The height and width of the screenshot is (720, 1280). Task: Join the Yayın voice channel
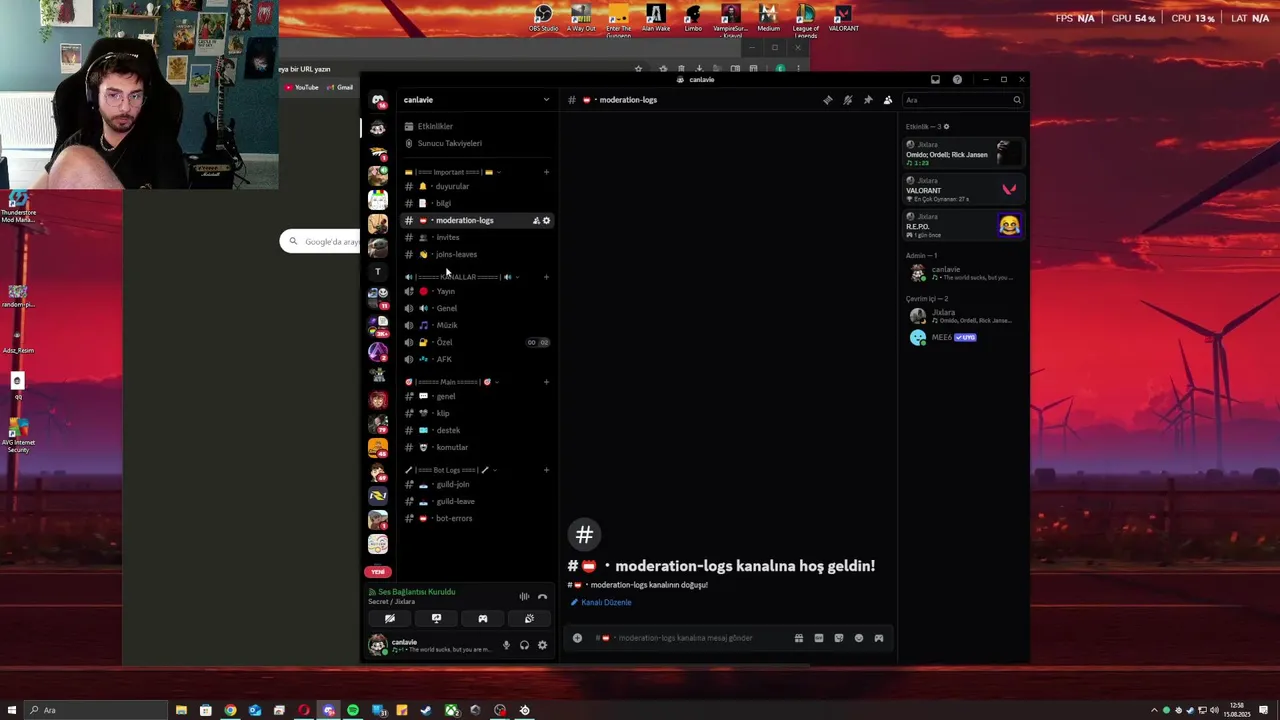[x=477, y=291]
